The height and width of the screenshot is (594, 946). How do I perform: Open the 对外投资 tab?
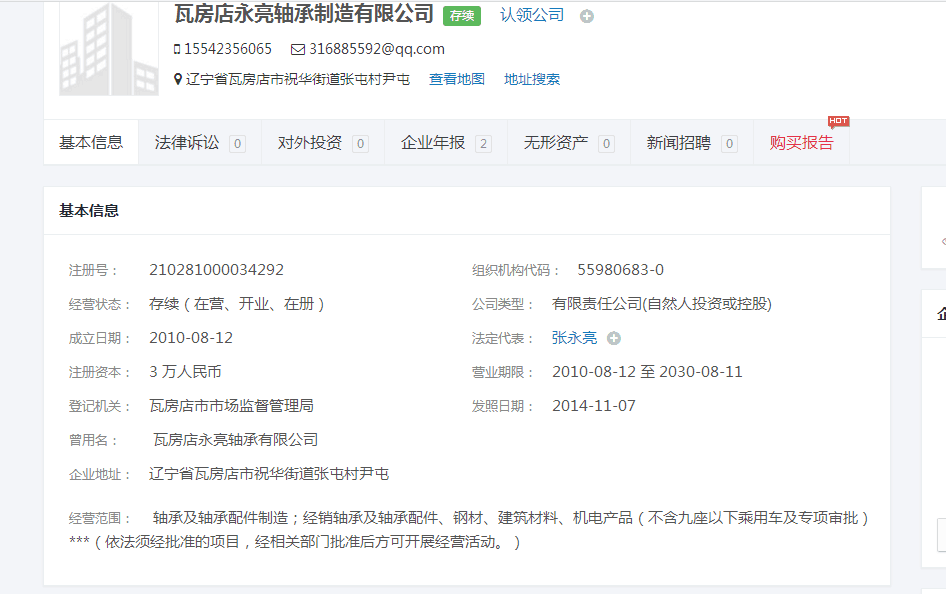310,143
